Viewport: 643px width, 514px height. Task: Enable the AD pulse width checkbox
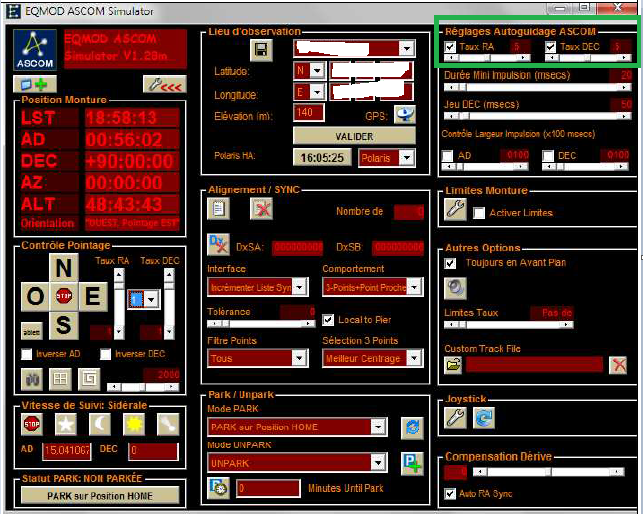coord(448,156)
